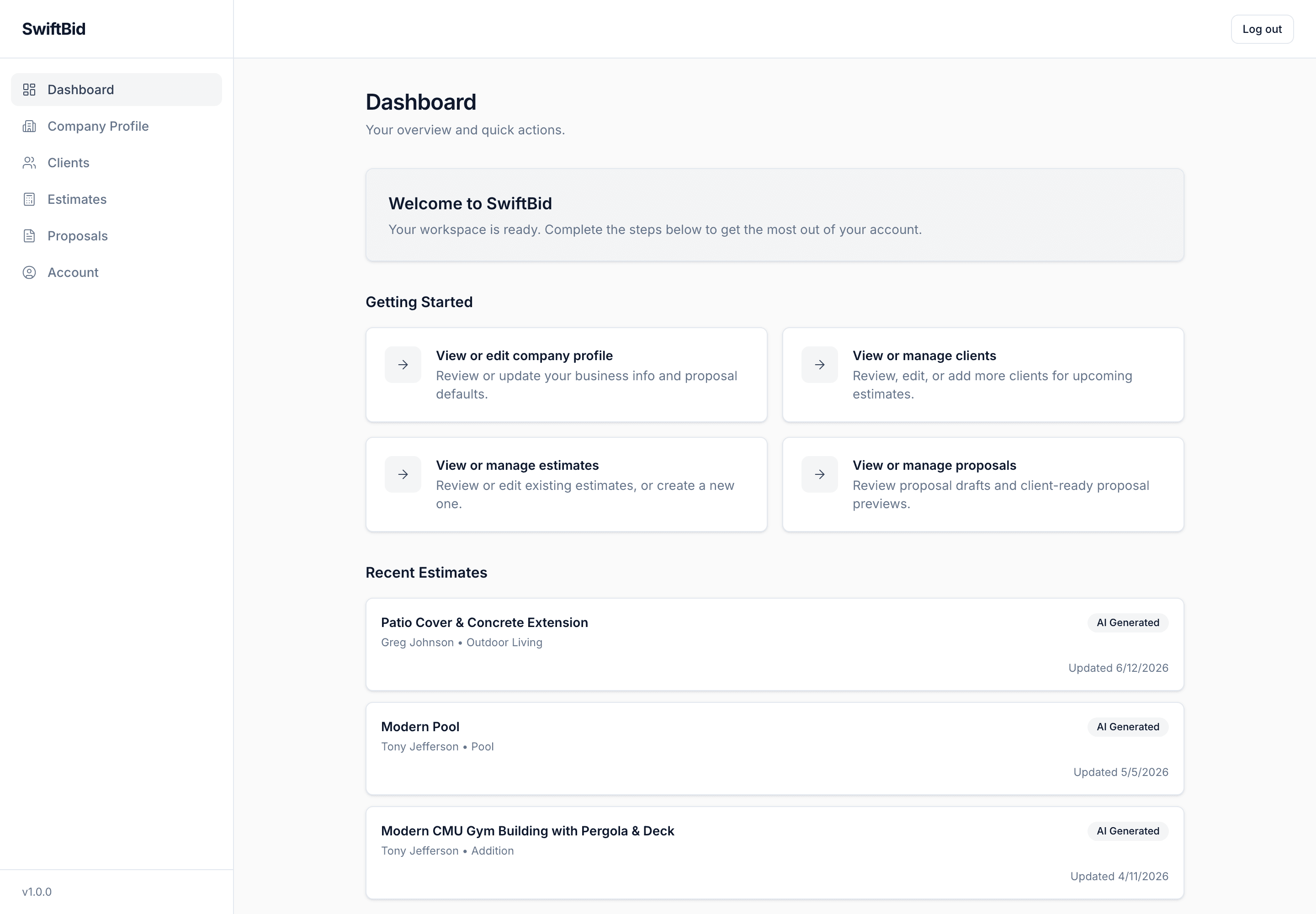Click the Log out button

coord(1262,29)
